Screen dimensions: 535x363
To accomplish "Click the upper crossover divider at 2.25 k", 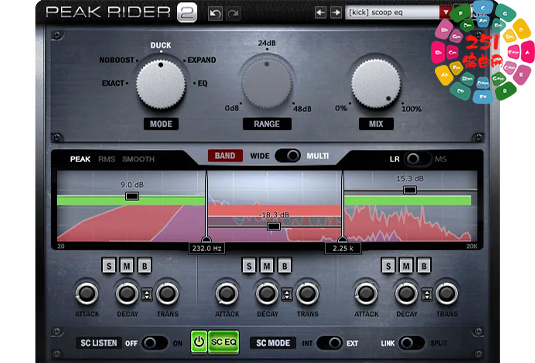I will click(x=342, y=206).
